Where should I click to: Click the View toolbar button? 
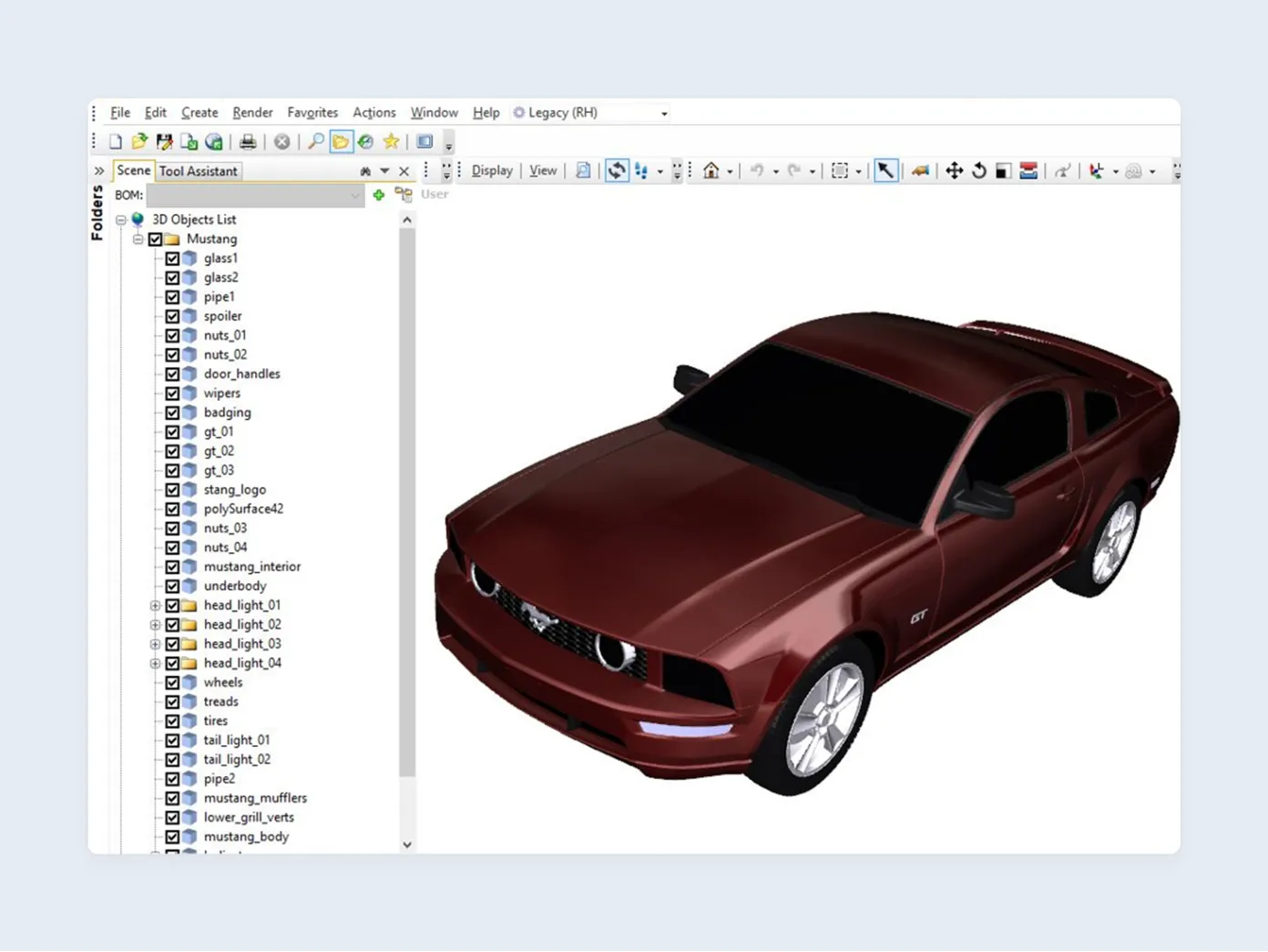click(543, 170)
